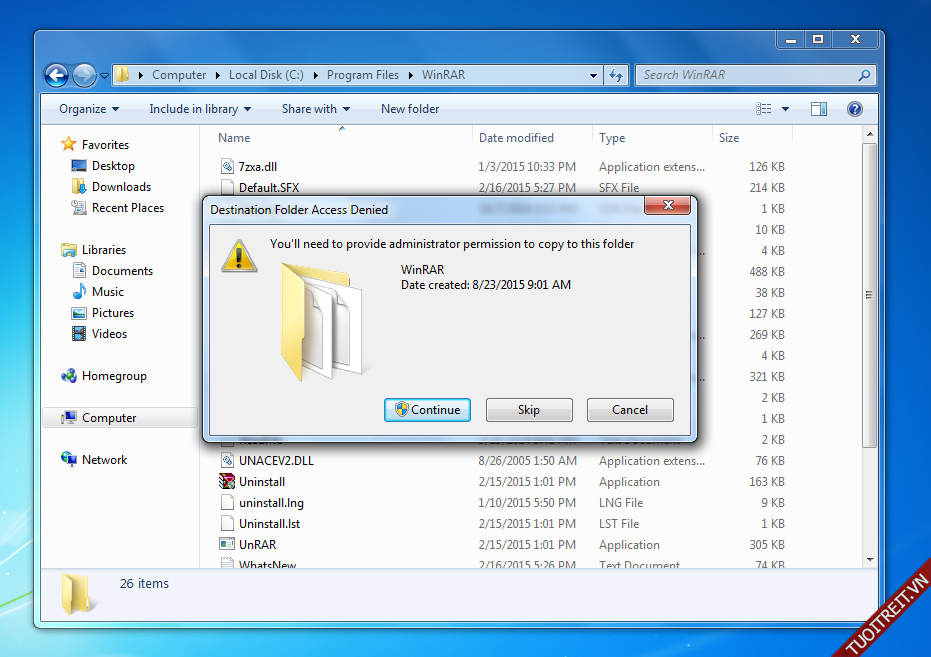
Task: Select Desktop in Favorites
Action: (x=113, y=166)
